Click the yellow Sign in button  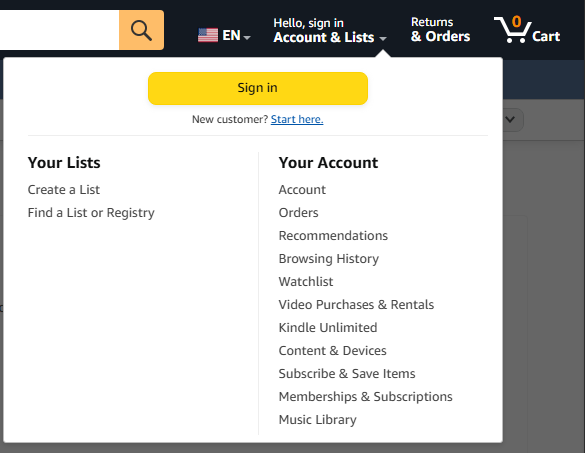(x=258, y=88)
